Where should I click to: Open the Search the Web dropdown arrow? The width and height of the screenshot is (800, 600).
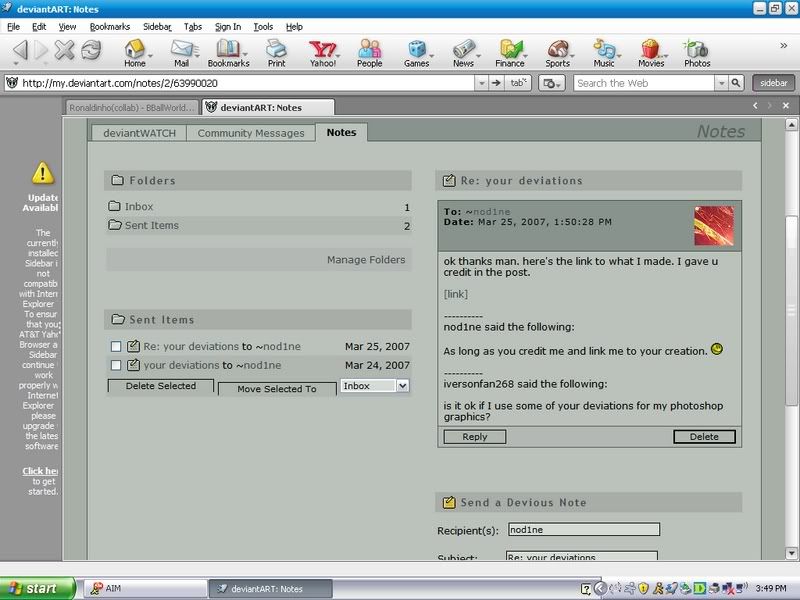[721, 83]
